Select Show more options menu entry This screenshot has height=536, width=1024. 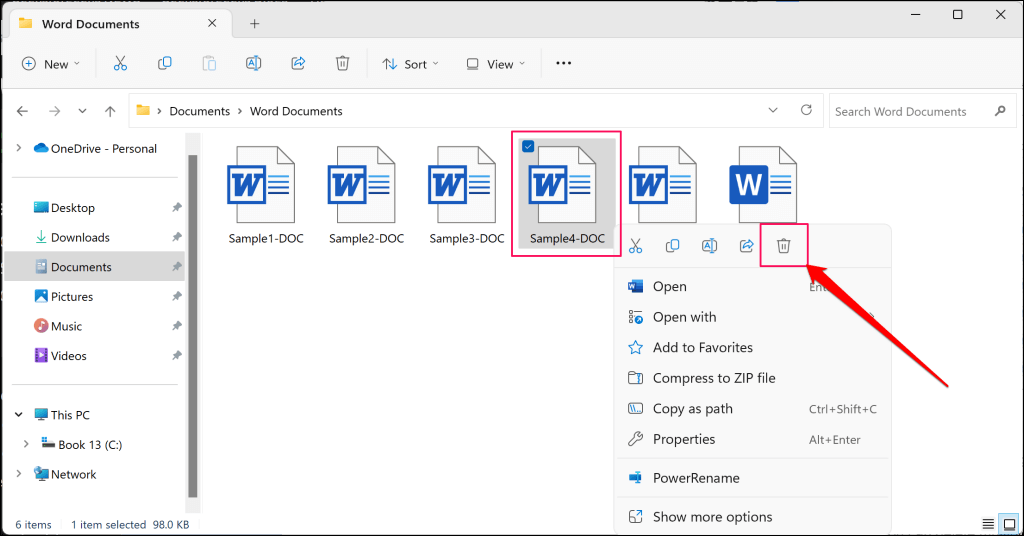click(x=712, y=517)
